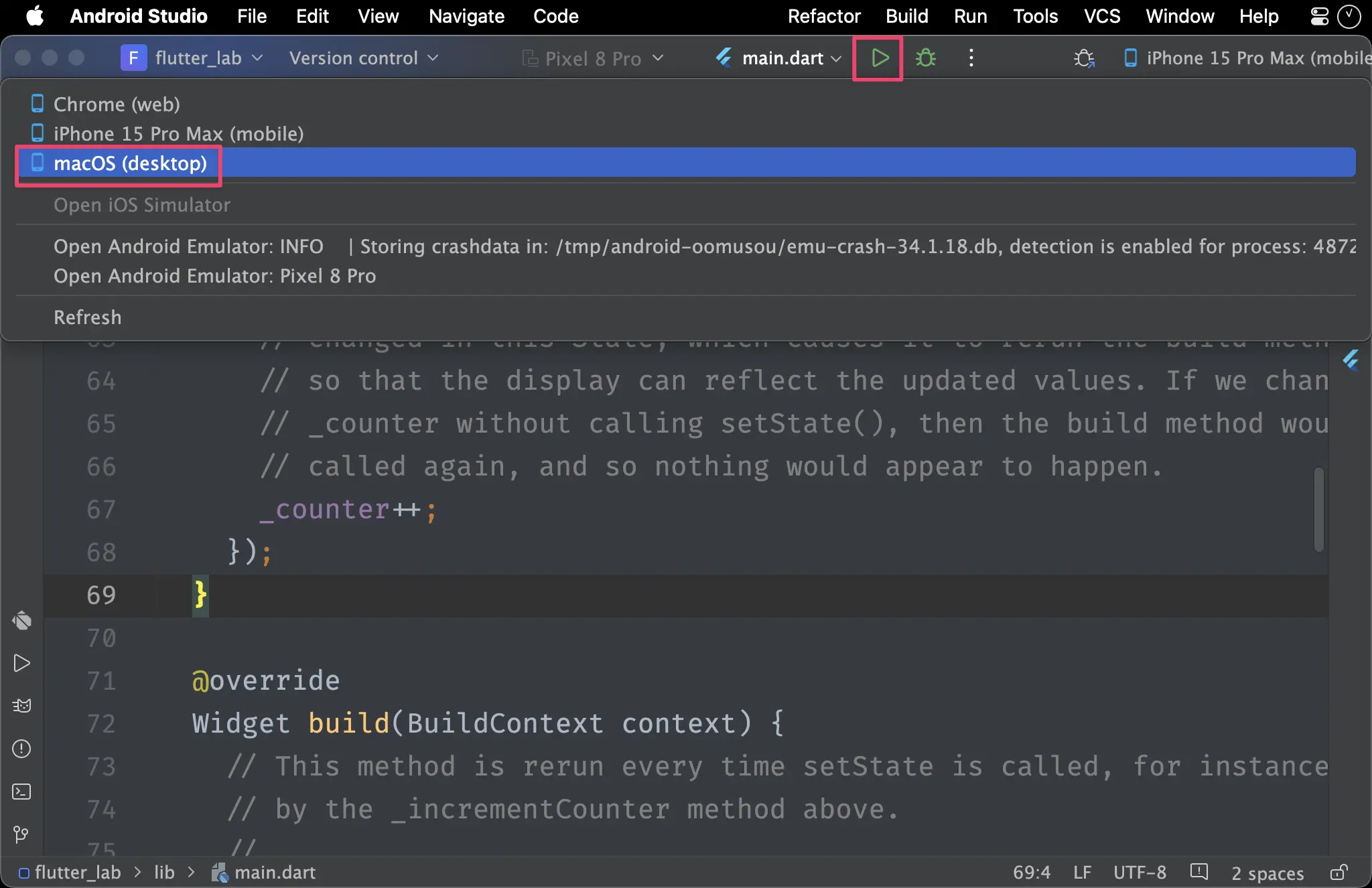This screenshot has width=1372, height=888.
Task: Open the Code menu
Action: pos(555,16)
